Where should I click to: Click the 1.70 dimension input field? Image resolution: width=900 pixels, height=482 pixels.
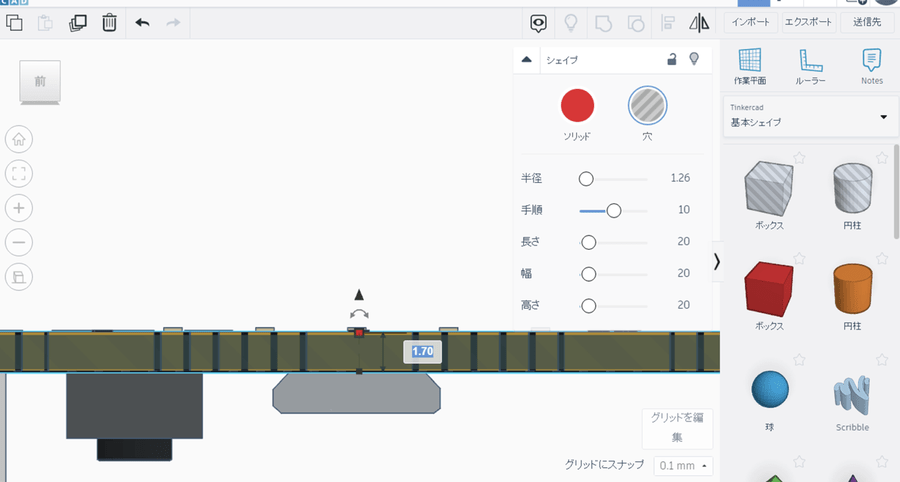coord(422,351)
